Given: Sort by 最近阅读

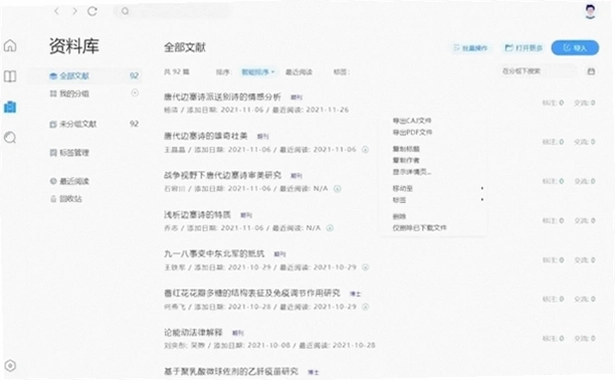Looking at the screenshot, I should (x=299, y=72).
